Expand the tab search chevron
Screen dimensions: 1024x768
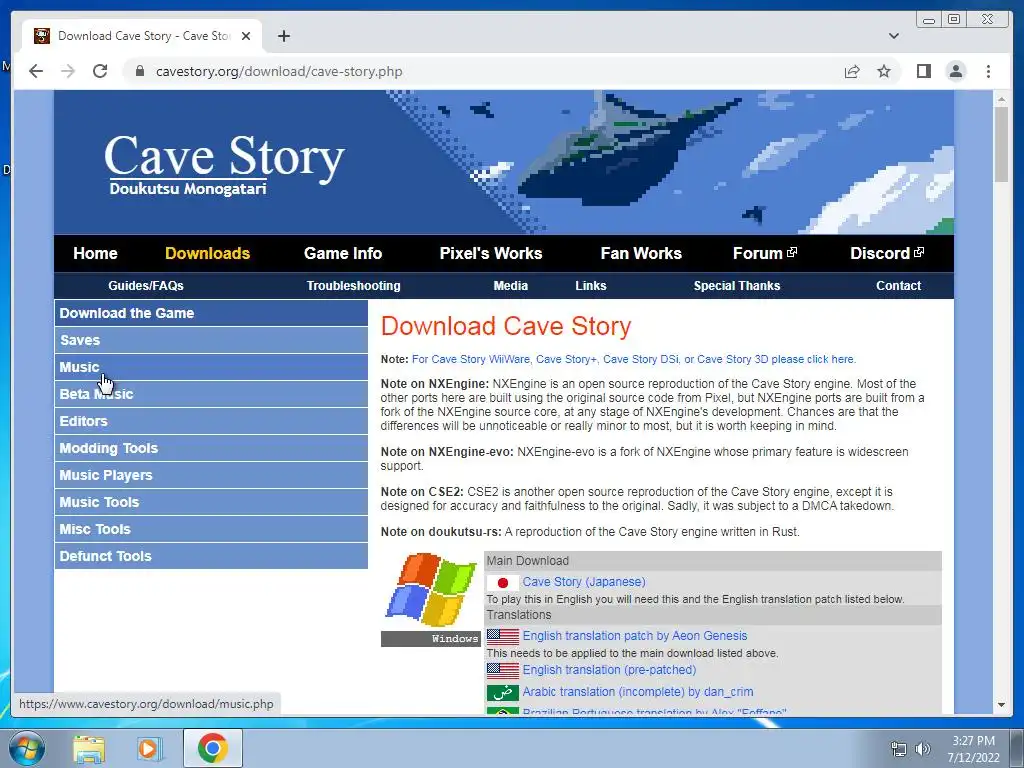[x=894, y=36]
